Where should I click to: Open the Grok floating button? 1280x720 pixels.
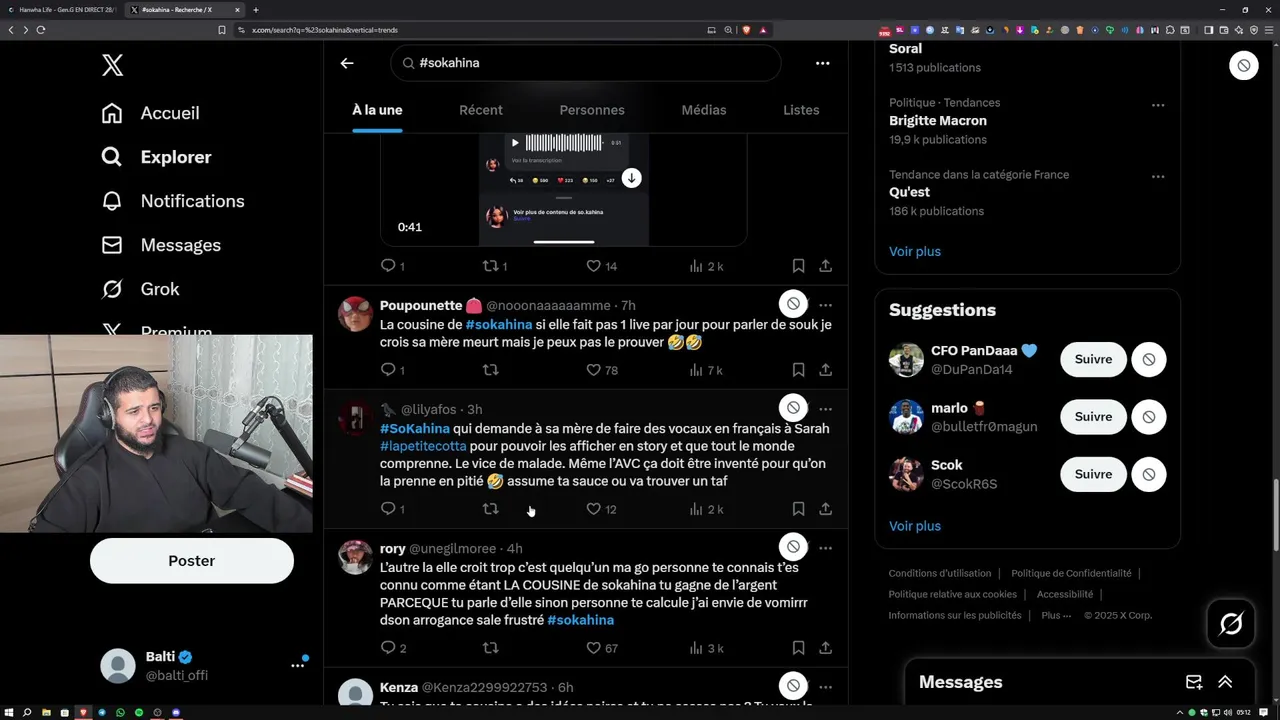point(1231,624)
